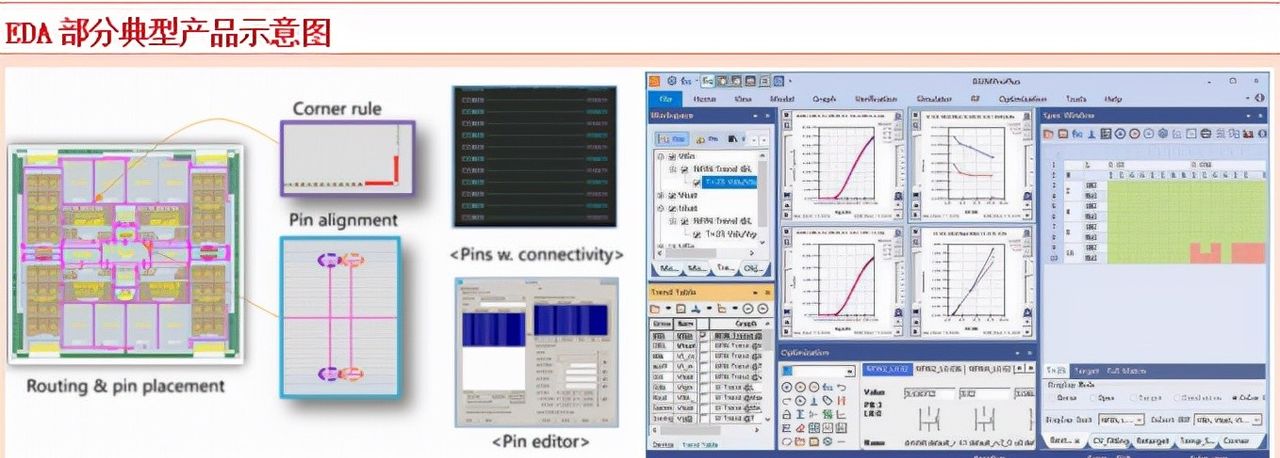Click the padlock icon in Optimization tool grid
This screenshot has height=458, width=1280.
click(x=787, y=414)
